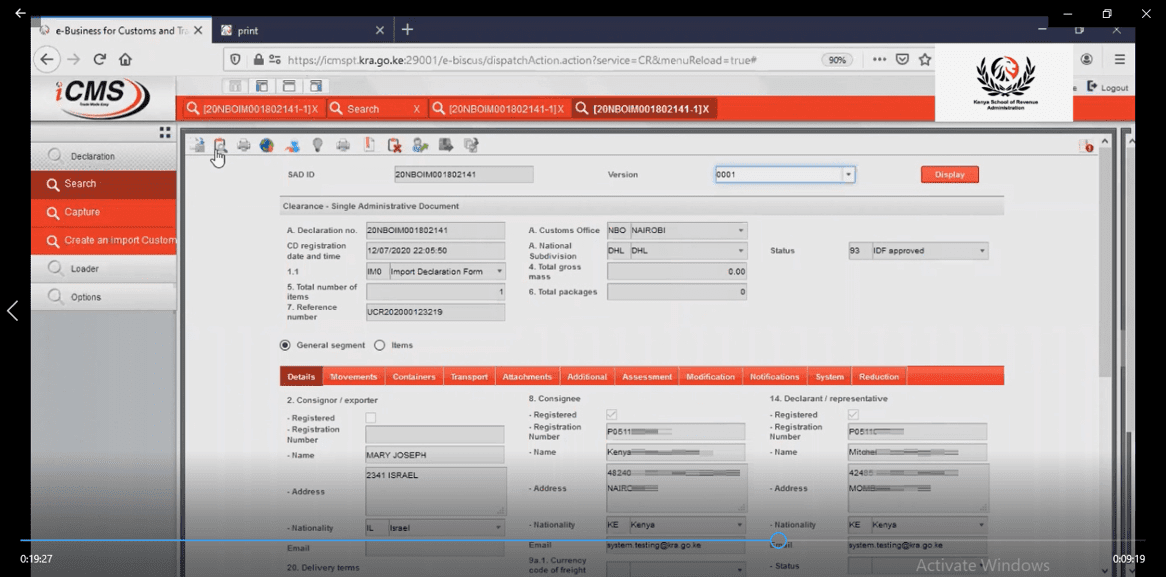Open Capture in the left sidebar

[103, 212]
